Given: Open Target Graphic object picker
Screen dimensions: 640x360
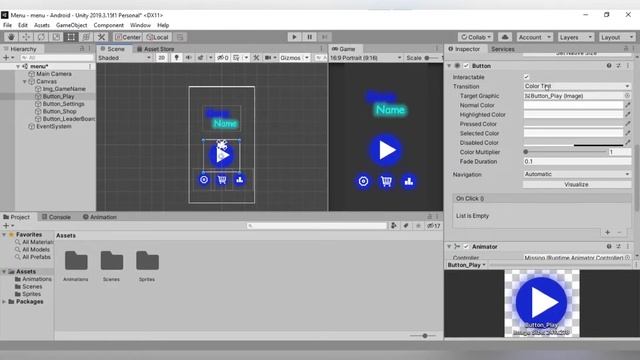Looking at the screenshot, I should coord(627,96).
